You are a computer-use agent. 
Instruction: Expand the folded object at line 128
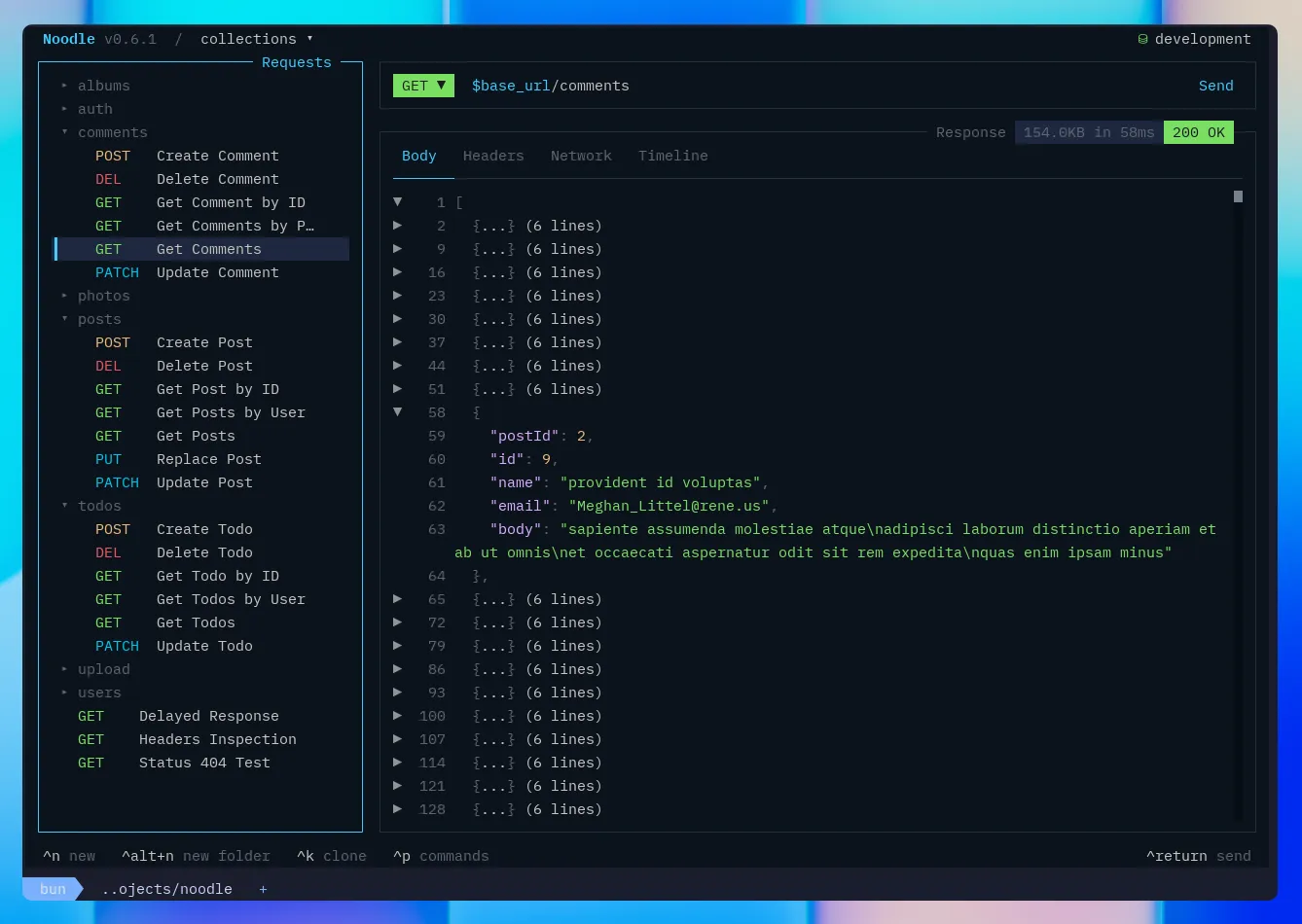[397, 808]
